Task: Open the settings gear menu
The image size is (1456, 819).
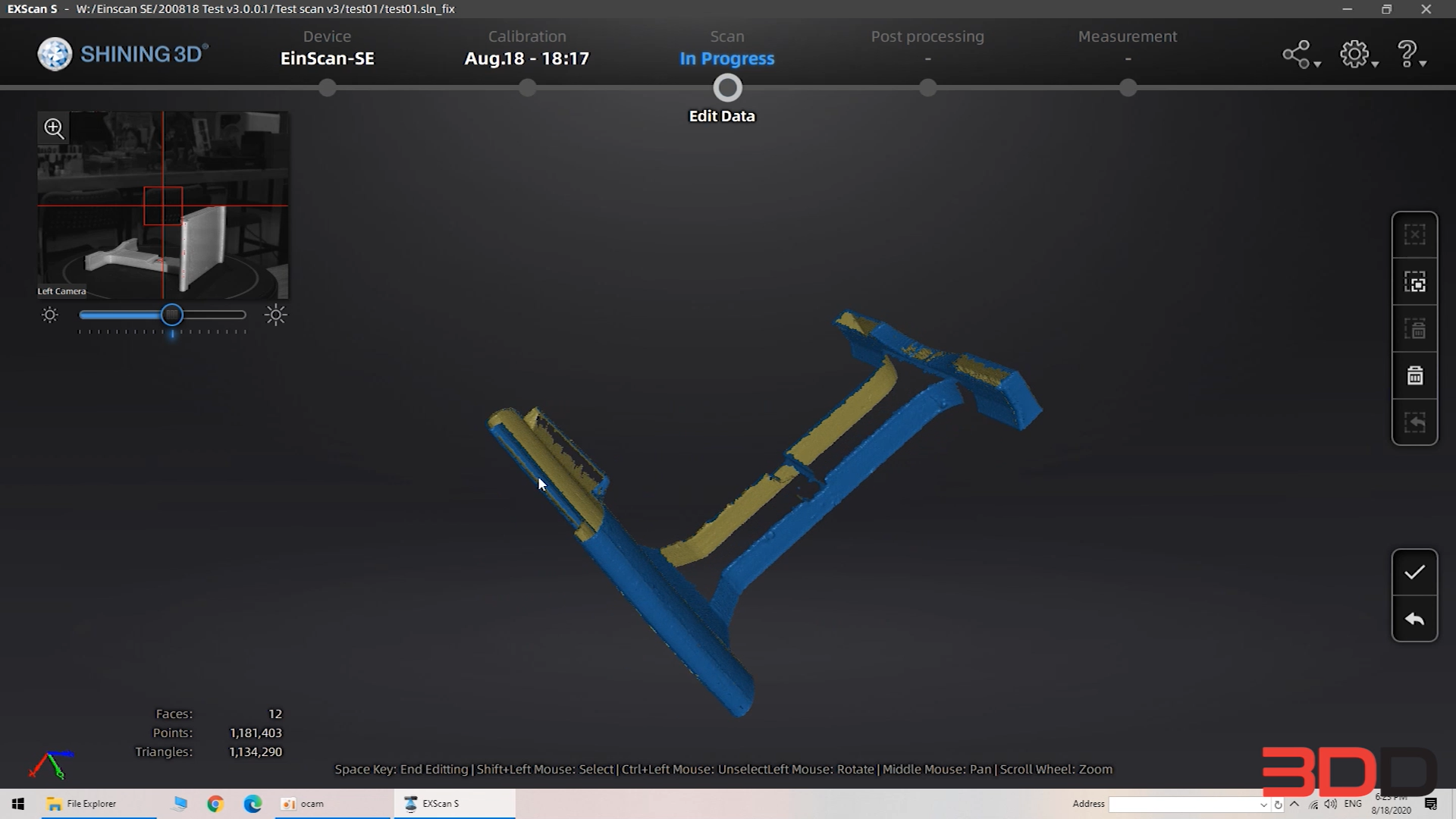Action: tap(1357, 55)
